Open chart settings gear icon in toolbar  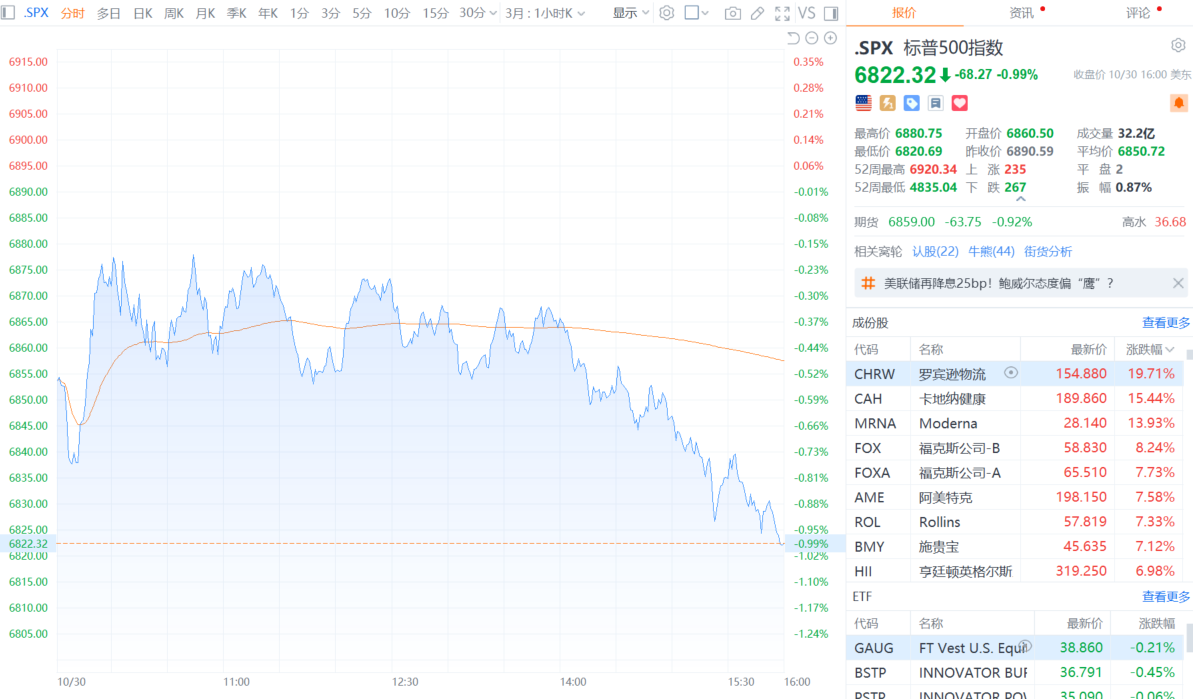point(666,13)
